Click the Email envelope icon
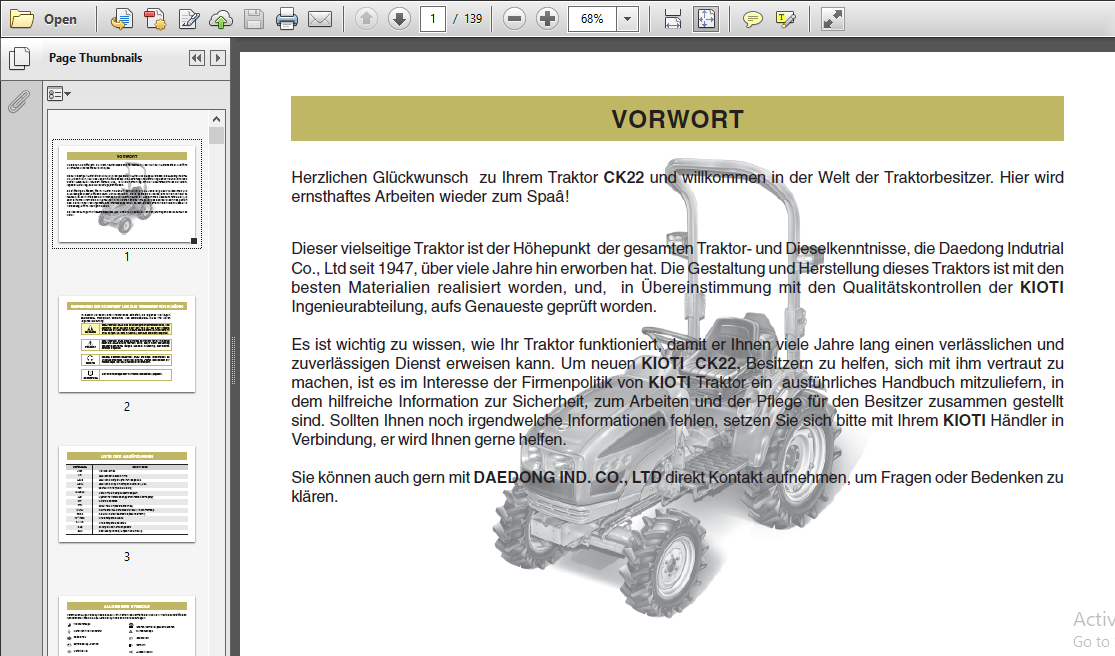This screenshot has width=1115, height=656. pyautogui.click(x=320, y=19)
